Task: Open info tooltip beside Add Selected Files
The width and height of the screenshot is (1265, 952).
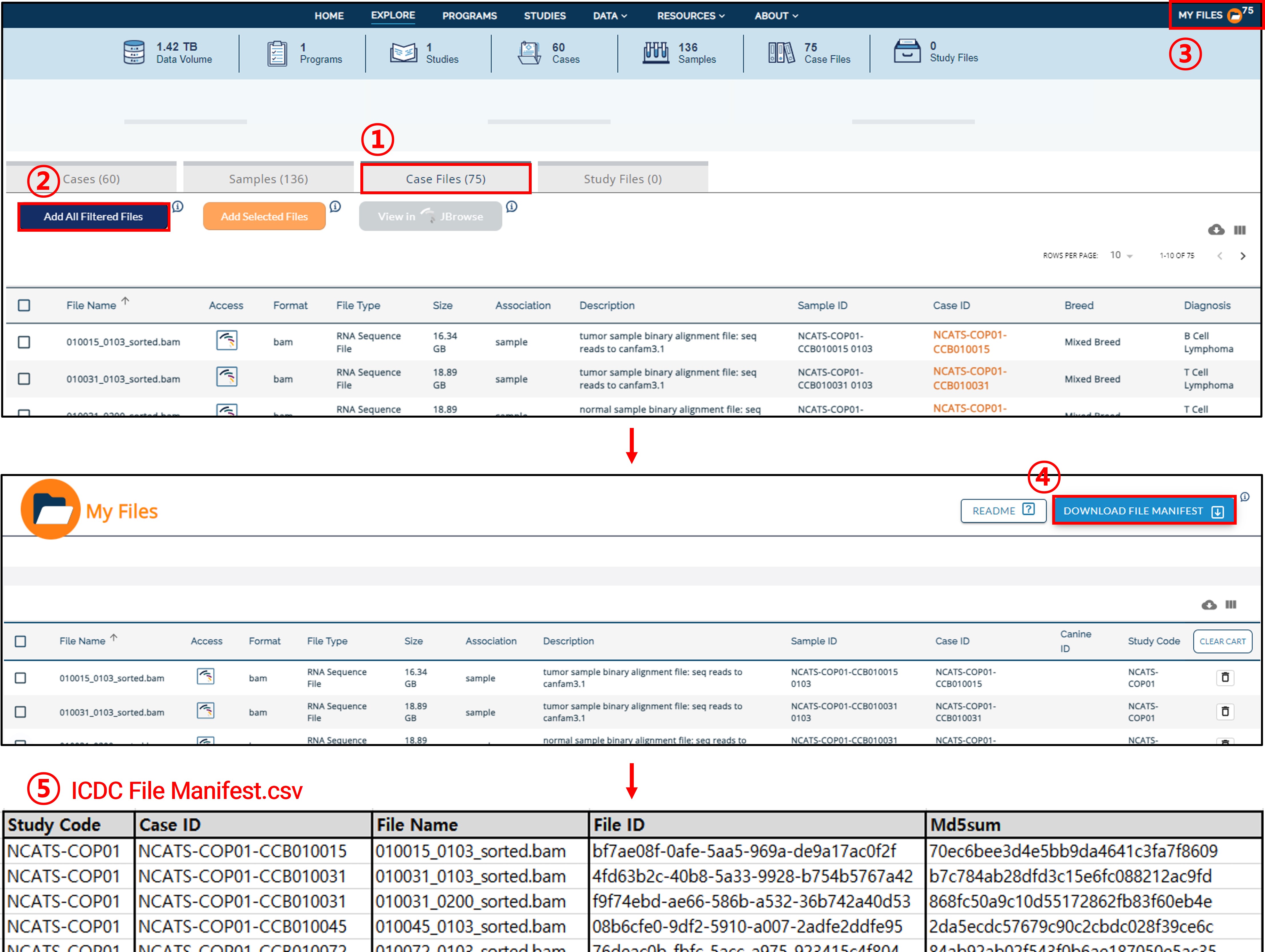Action: 335,207
